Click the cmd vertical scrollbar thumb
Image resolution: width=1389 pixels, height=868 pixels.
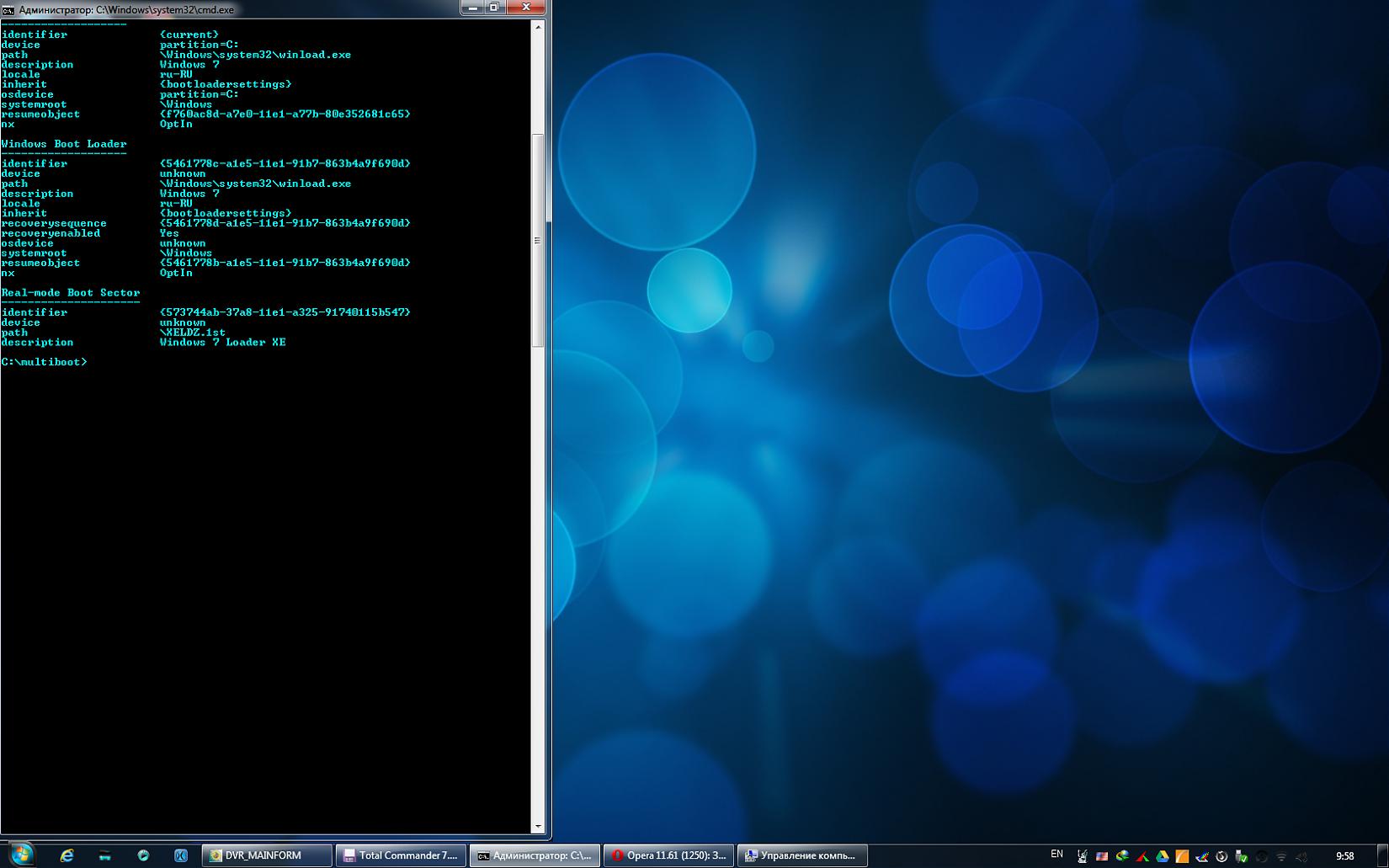[538, 240]
